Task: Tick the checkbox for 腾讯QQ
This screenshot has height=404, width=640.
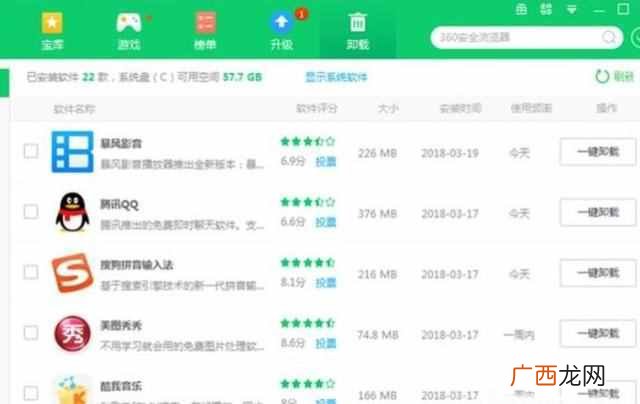Action: (31, 211)
